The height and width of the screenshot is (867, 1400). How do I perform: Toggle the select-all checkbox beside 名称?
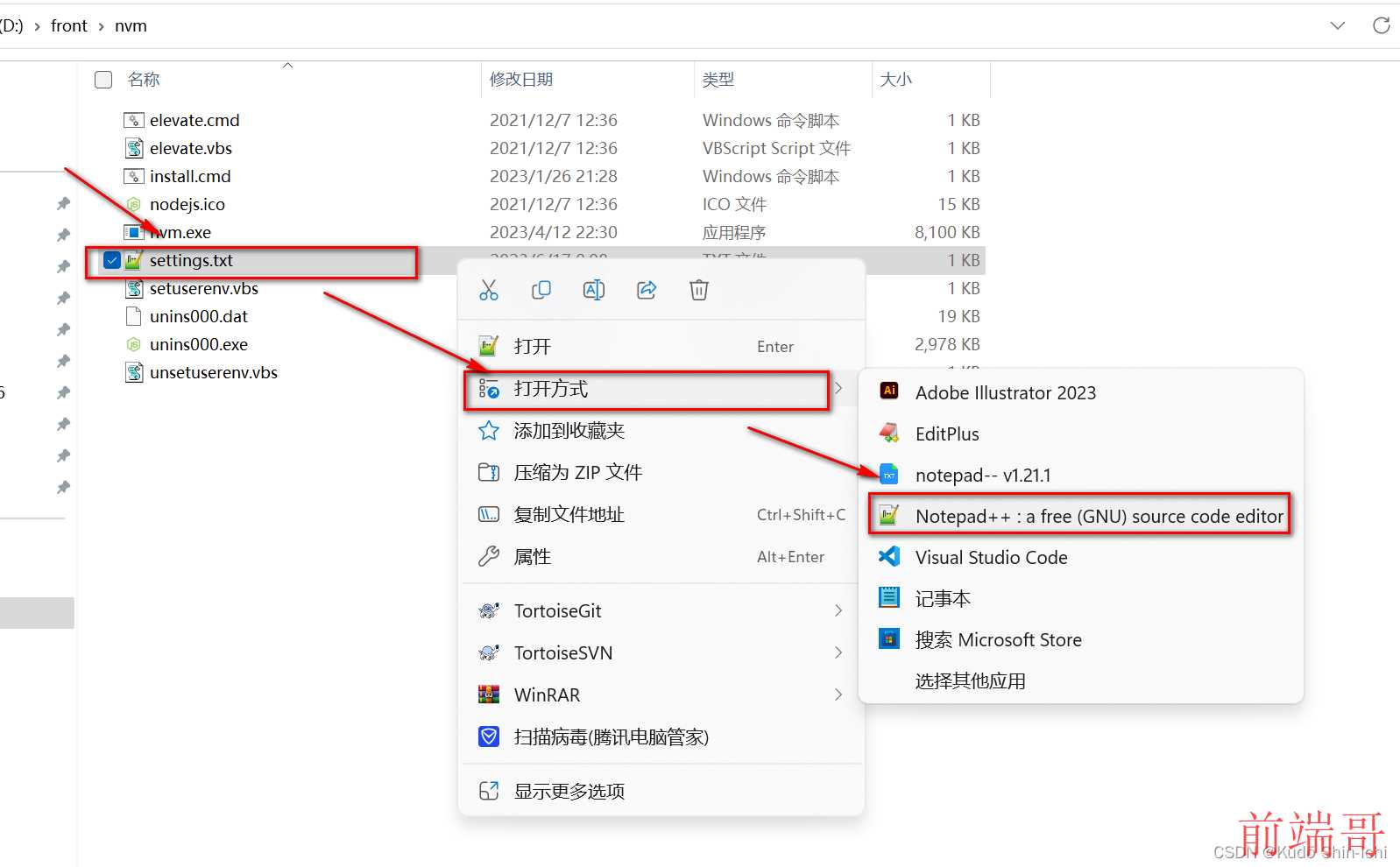(x=103, y=80)
